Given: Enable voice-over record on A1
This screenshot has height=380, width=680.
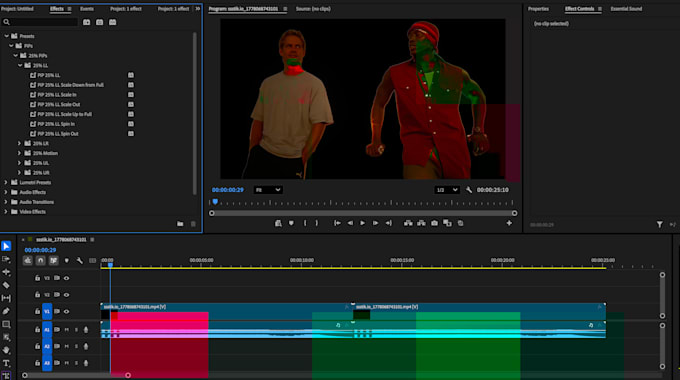Looking at the screenshot, I should click(86, 330).
